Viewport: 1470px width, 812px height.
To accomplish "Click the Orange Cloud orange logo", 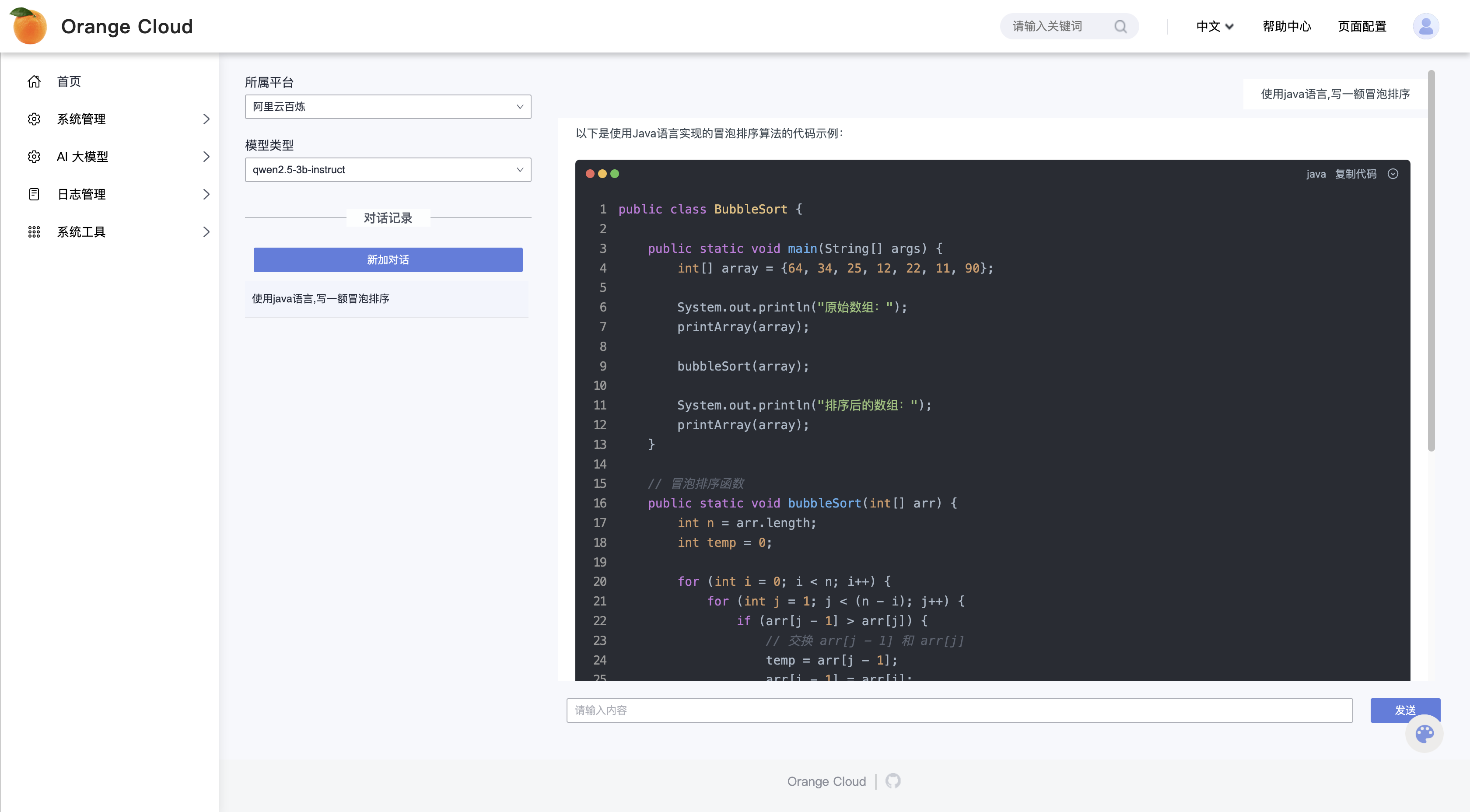I will (29, 26).
